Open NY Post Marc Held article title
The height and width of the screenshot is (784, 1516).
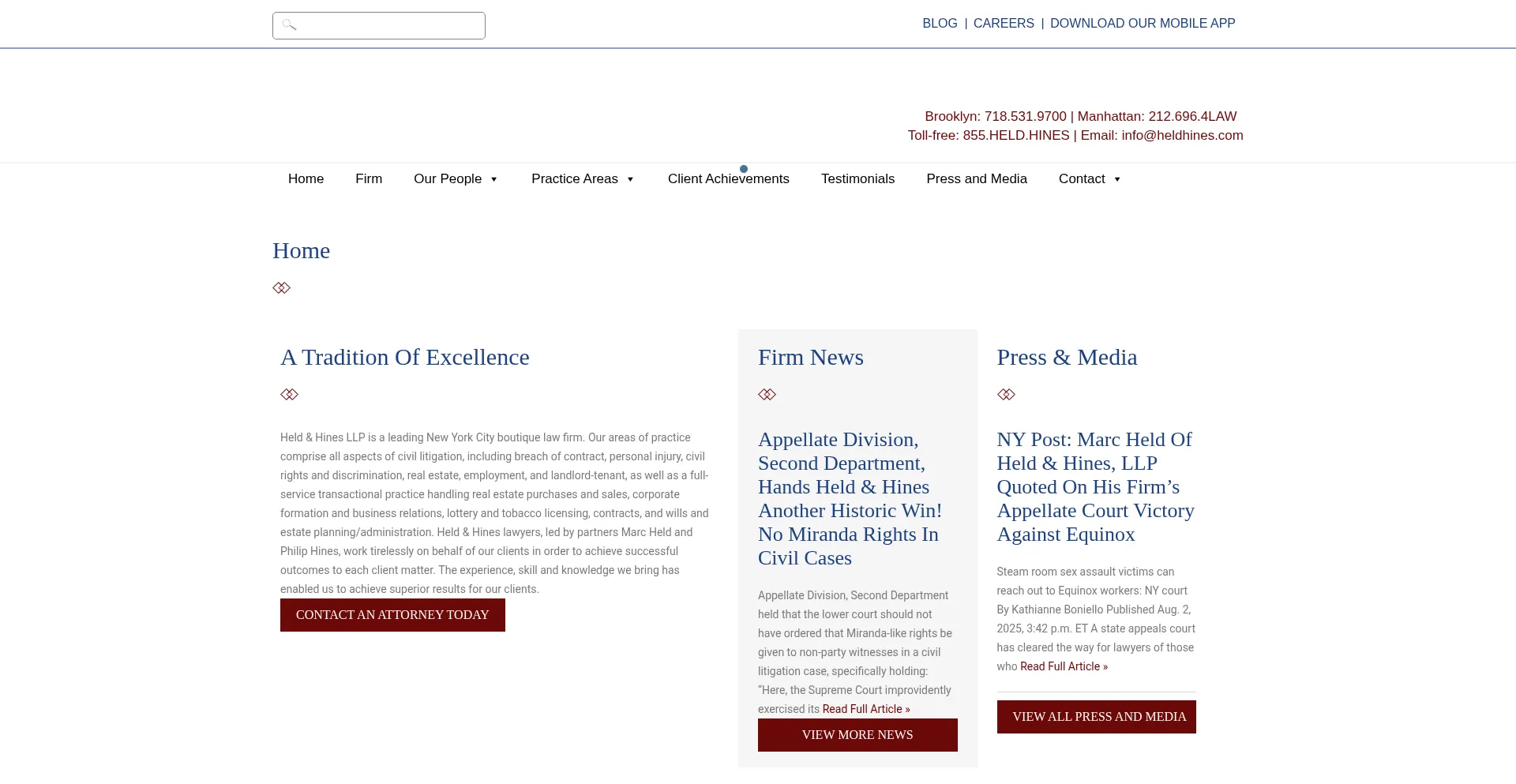(x=1095, y=487)
